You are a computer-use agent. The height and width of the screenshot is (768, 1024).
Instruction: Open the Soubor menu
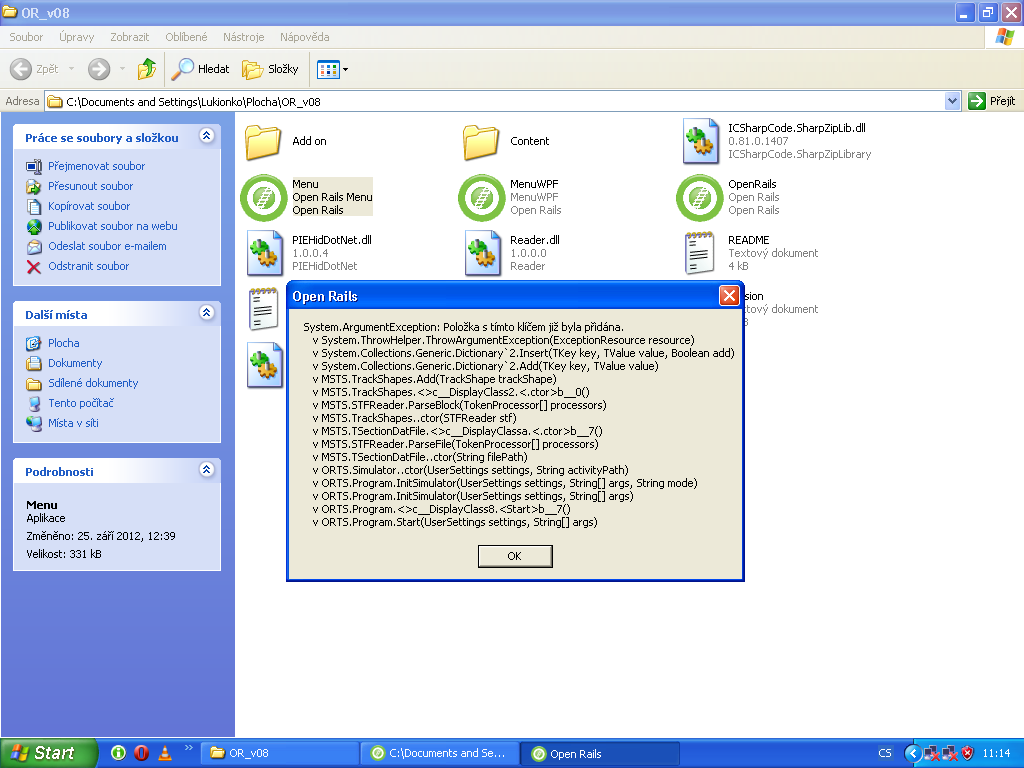coord(26,37)
